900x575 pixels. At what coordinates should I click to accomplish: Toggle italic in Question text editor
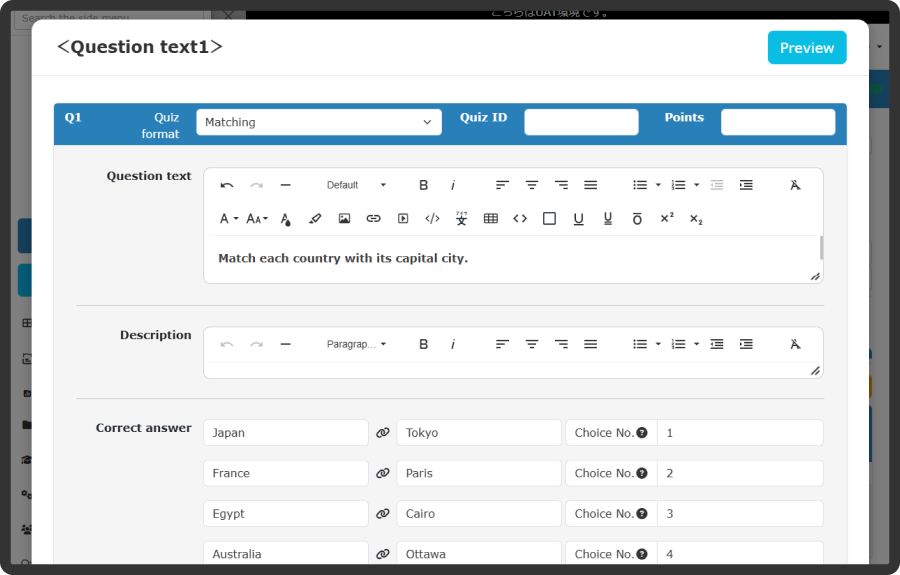coord(453,185)
